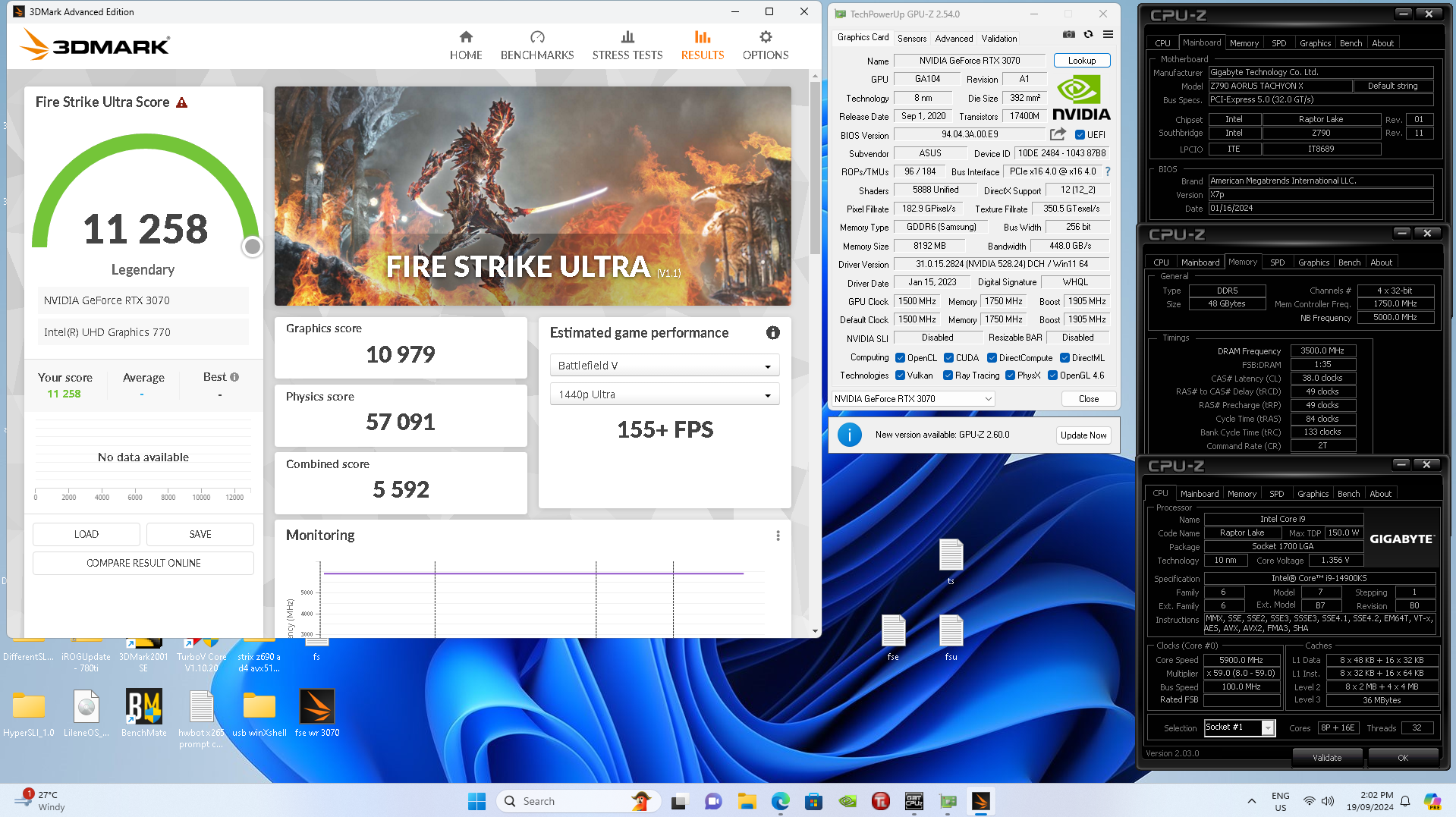Click COMPARE RESULT ONLINE

tap(143, 563)
